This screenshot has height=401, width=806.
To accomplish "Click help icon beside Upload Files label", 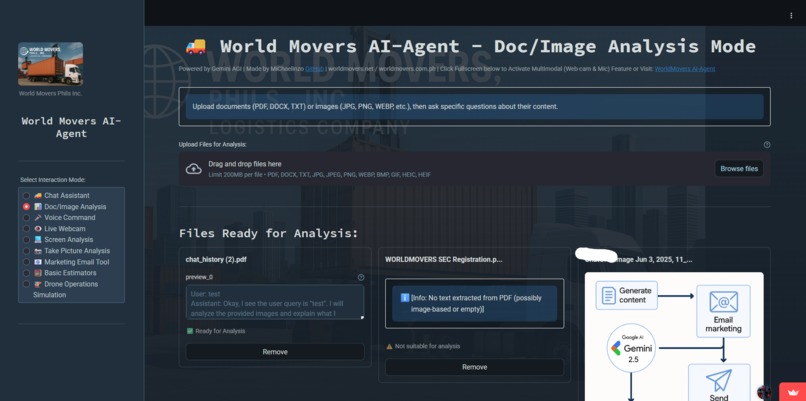I will tap(767, 144).
